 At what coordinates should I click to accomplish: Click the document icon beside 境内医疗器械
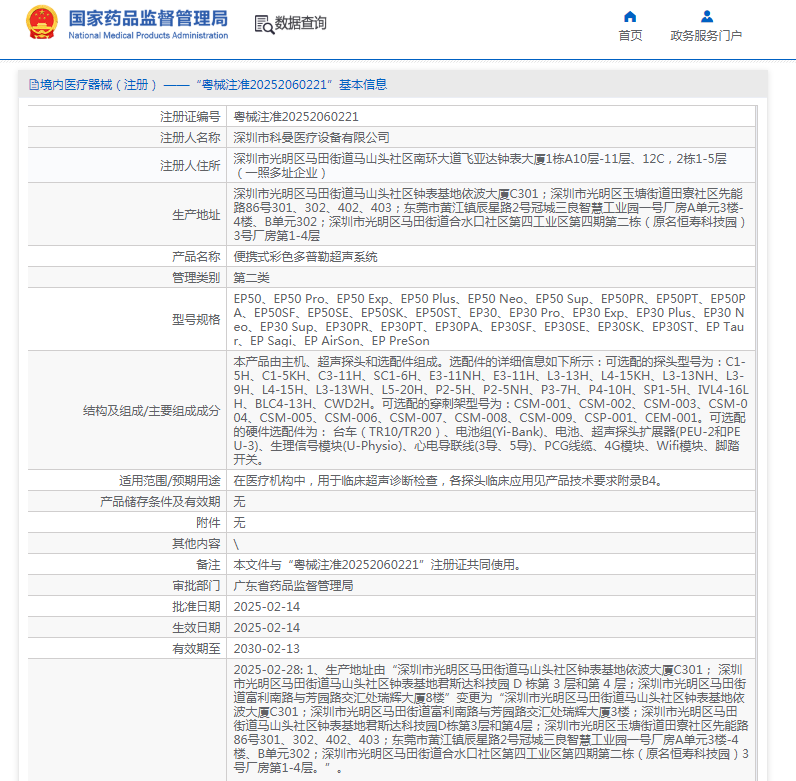[x=33, y=85]
